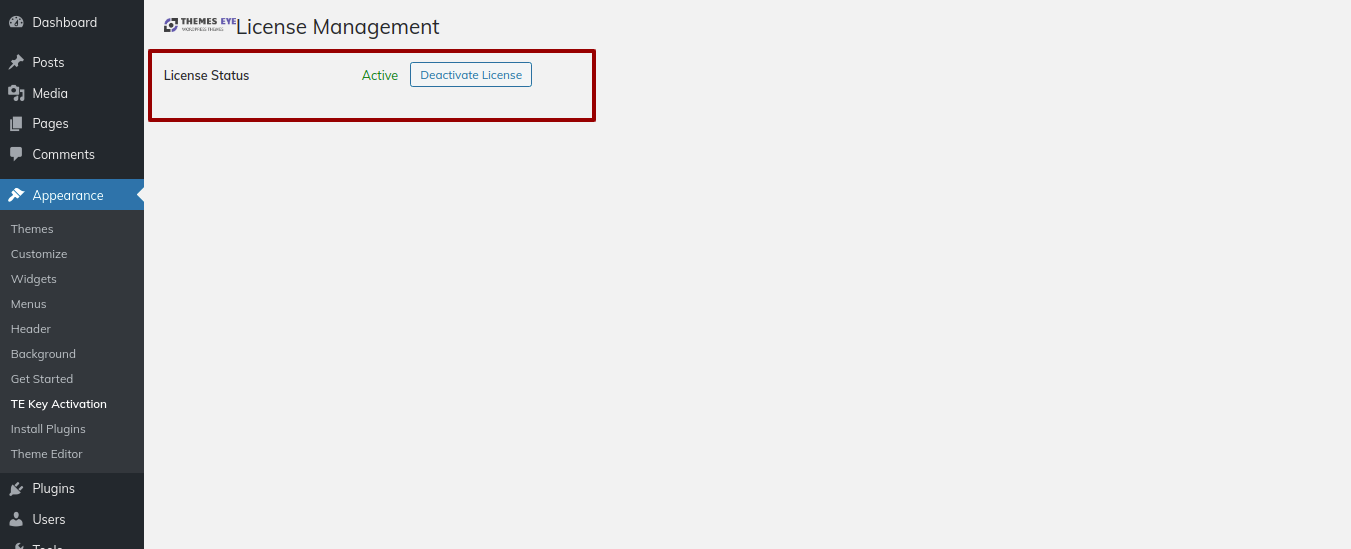Open the Theme Editor submenu item

[x=47, y=454]
